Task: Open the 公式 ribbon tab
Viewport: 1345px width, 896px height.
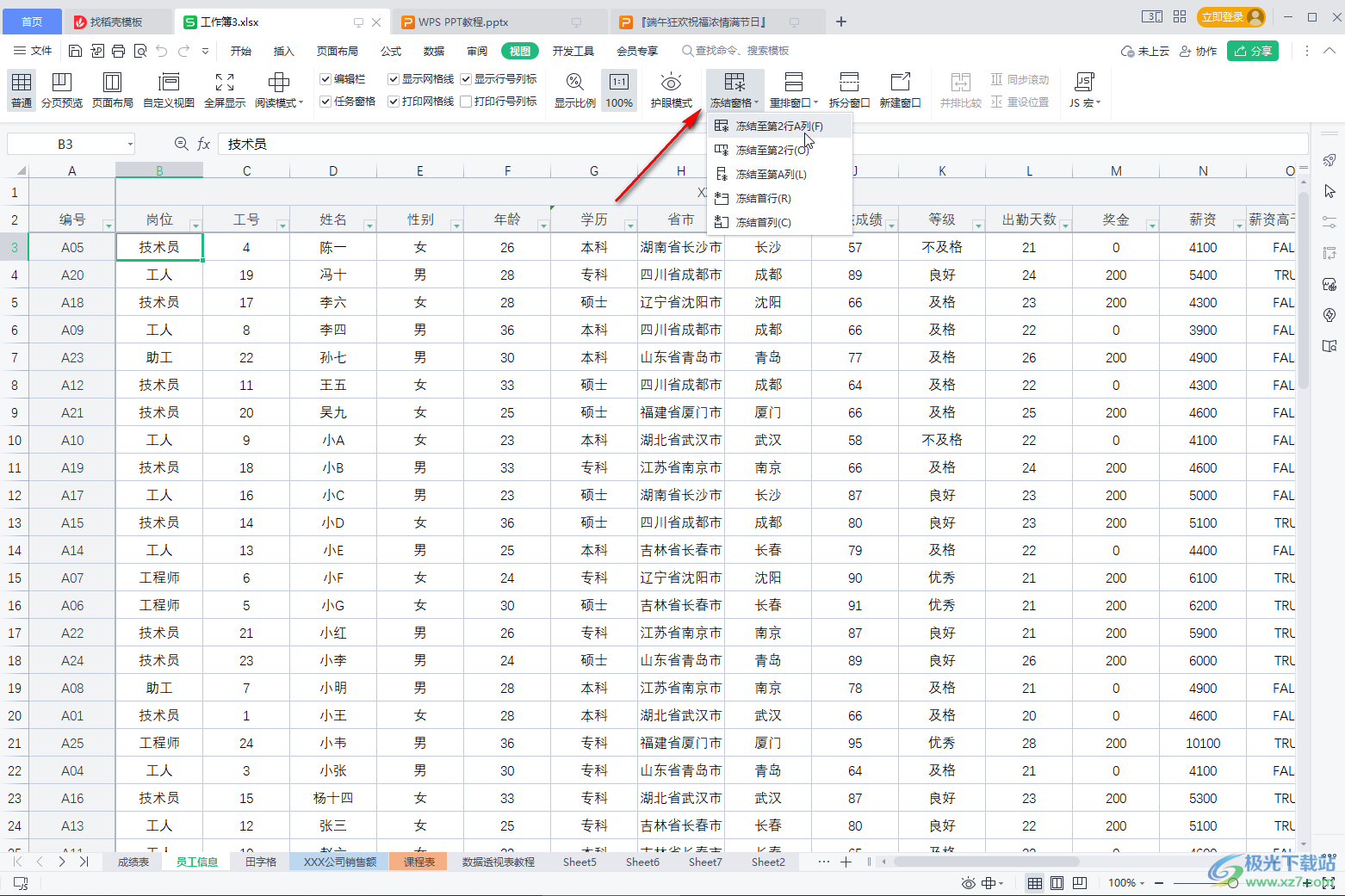Action: pos(391,51)
